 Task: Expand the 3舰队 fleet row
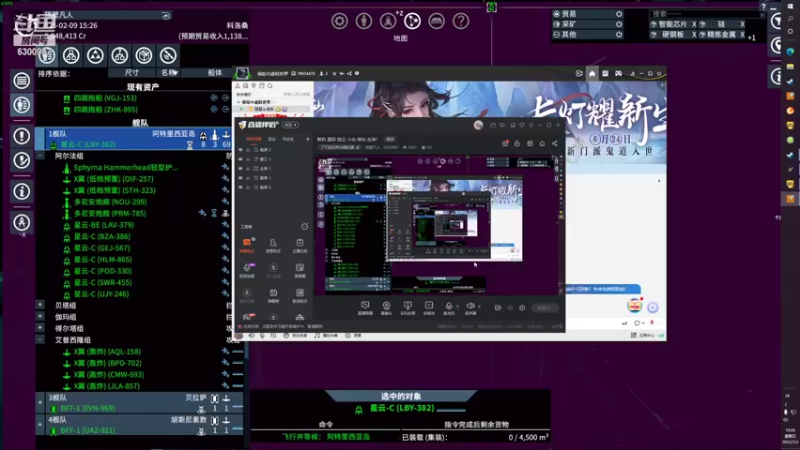click(x=40, y=403)
